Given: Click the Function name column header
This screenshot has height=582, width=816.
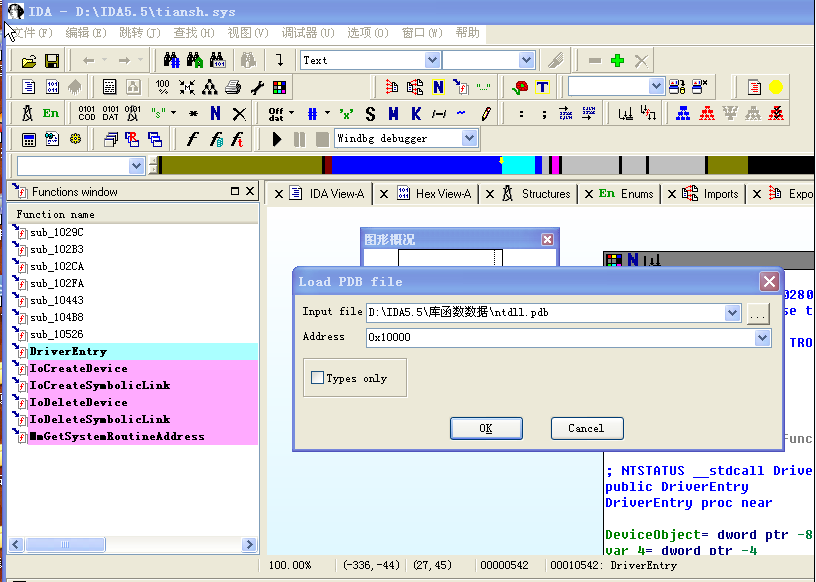Looking at the screenshot, I should pyautogui.click(x=134, y=214).
